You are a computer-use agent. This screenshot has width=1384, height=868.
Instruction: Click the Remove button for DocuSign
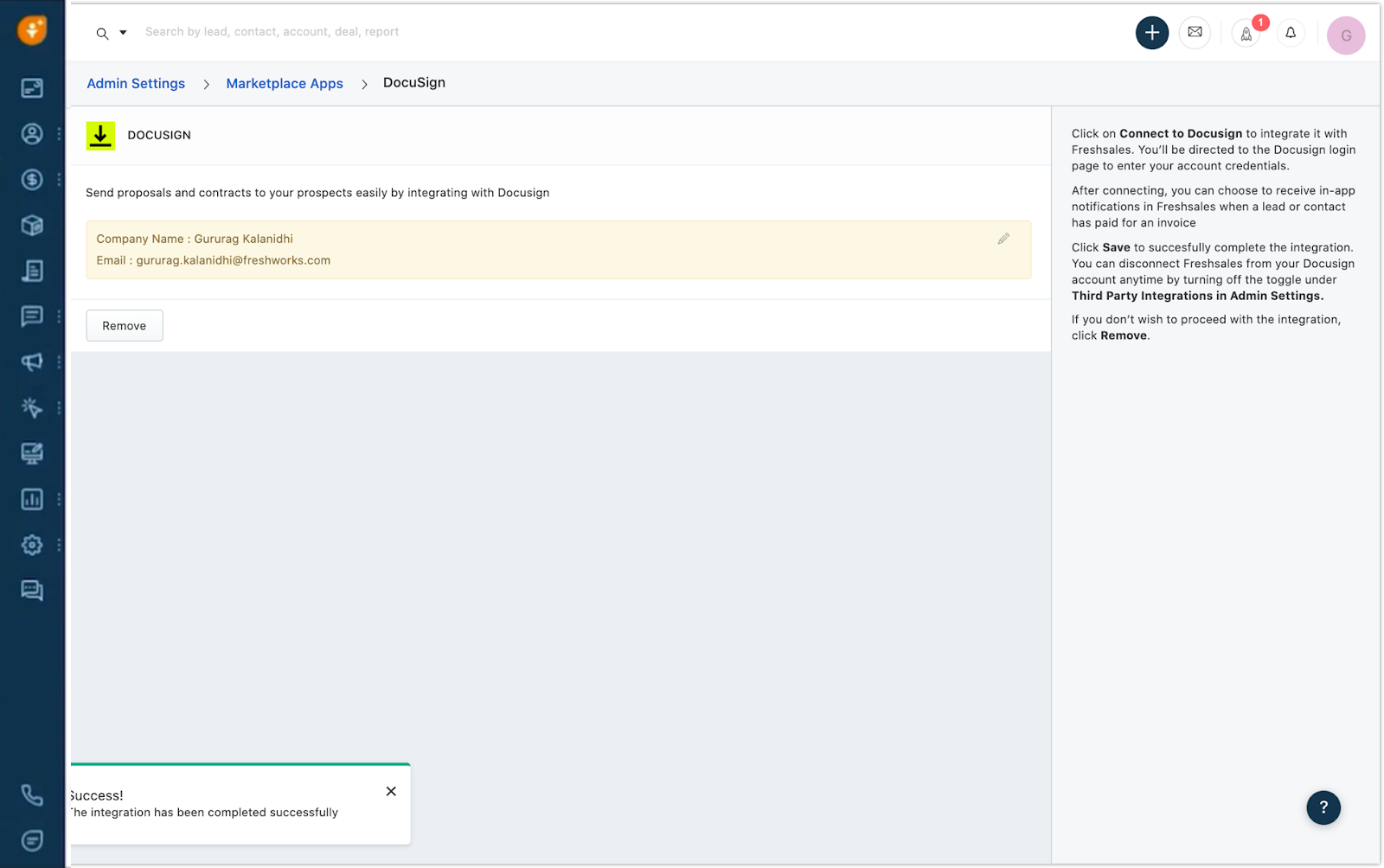pyautogui.click(x=124, y=325)
